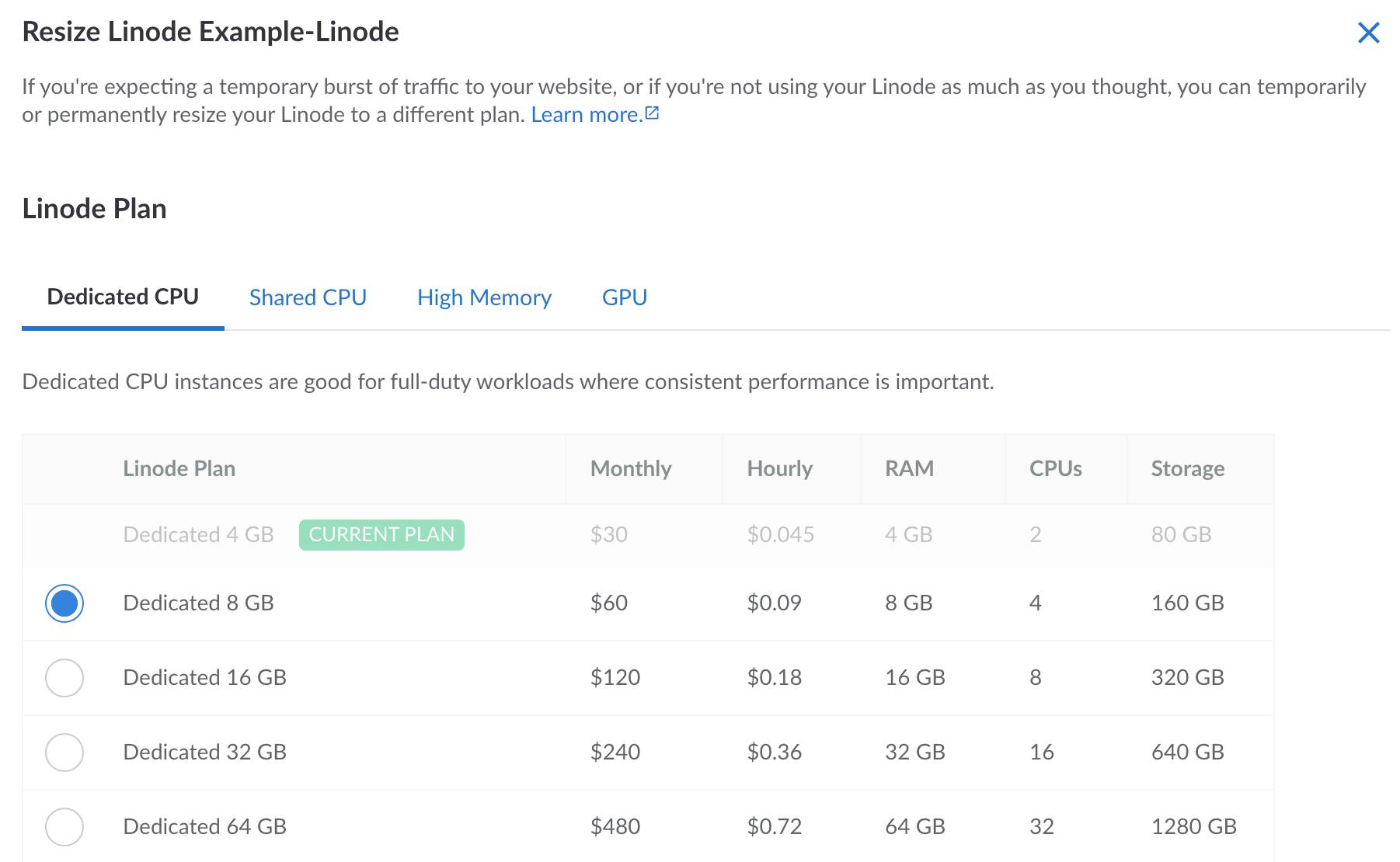Stay on the Dedicated CPU tab
The image size is (1400, 862).
123,296
